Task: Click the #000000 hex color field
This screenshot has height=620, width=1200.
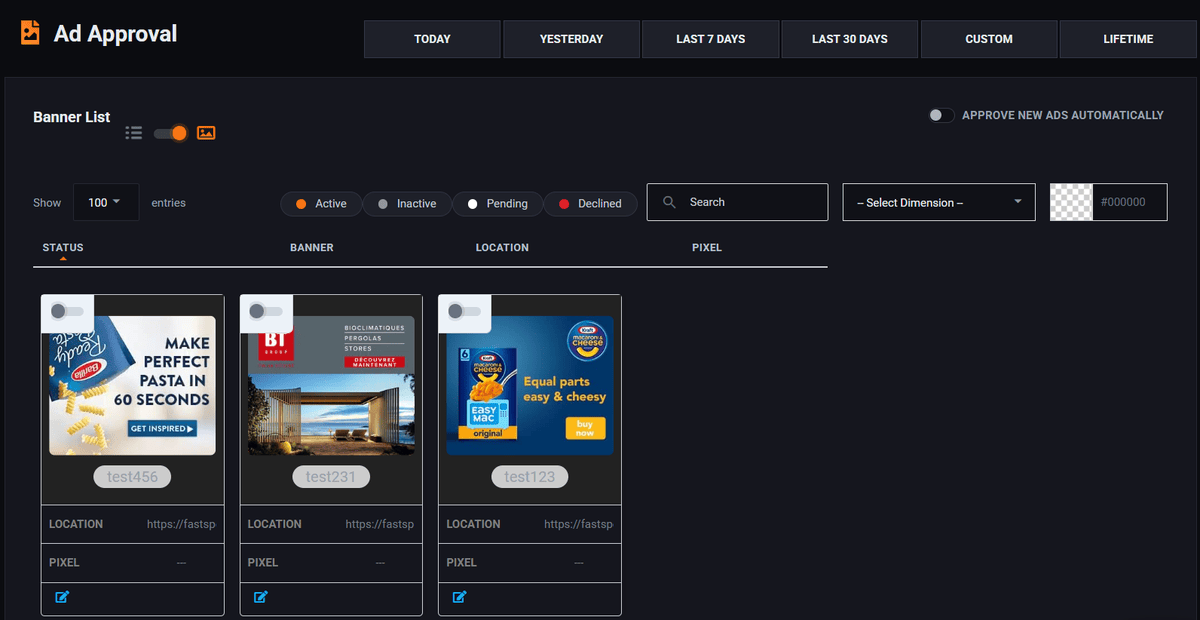Action: tap(1130, 202)
